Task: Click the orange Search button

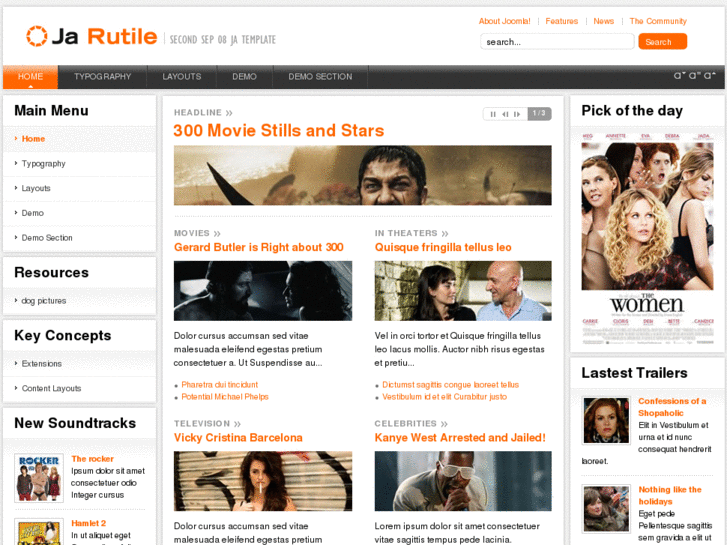Action: 662,42
